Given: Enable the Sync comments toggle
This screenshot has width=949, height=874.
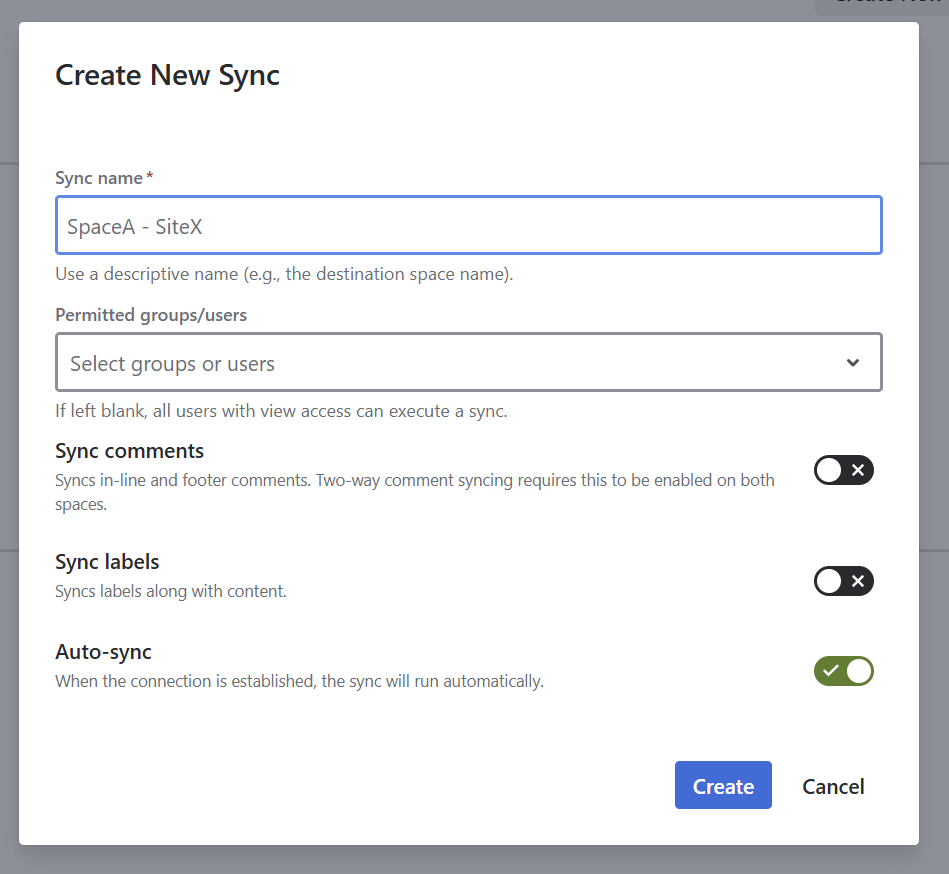Looking at the screenshot, I should [x=843, y=470].
